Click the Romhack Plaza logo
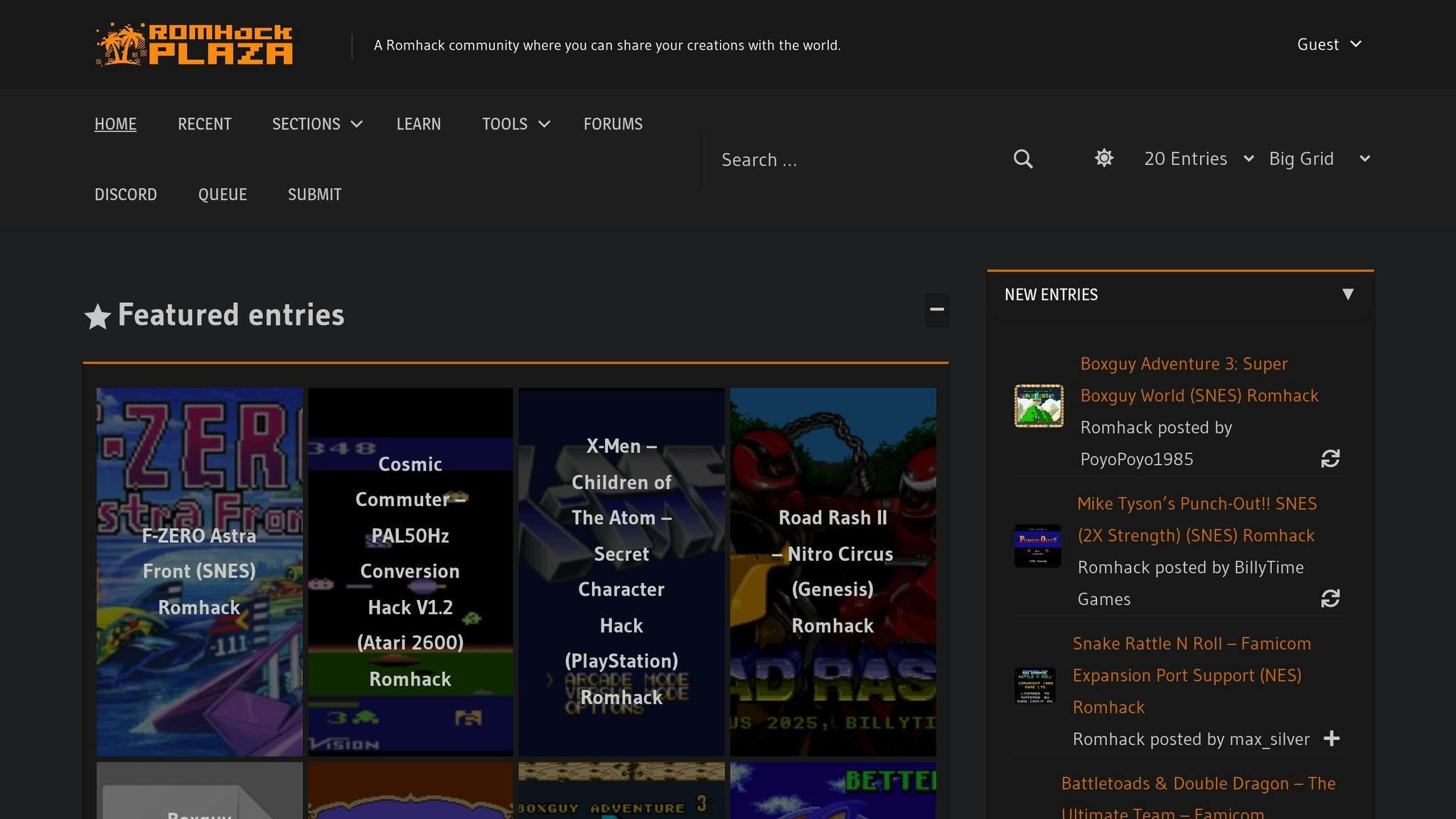1456x819 pixels. (194, 44)
